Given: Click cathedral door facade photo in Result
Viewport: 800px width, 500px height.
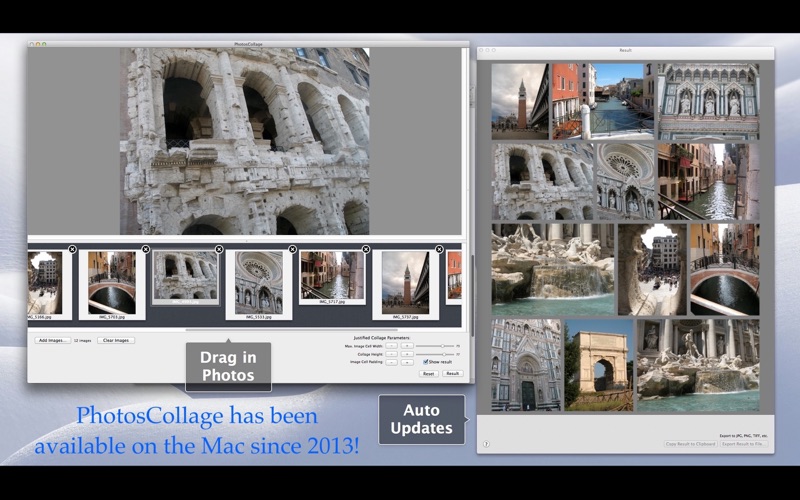Looking at the screenshot, I should pyautogui.click(x=526, y=365).
